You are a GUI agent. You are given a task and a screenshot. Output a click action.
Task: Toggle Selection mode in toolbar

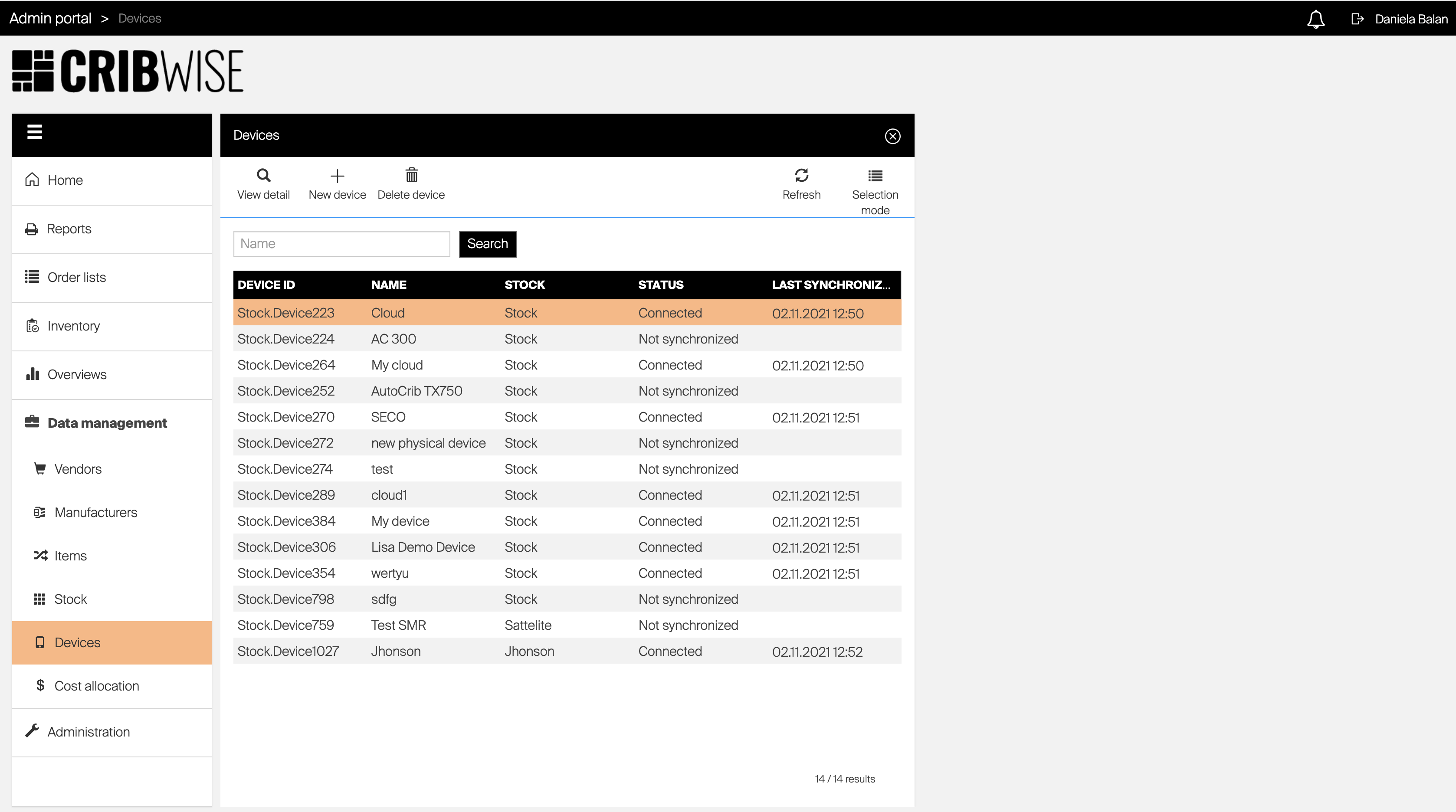coord(874,176)
